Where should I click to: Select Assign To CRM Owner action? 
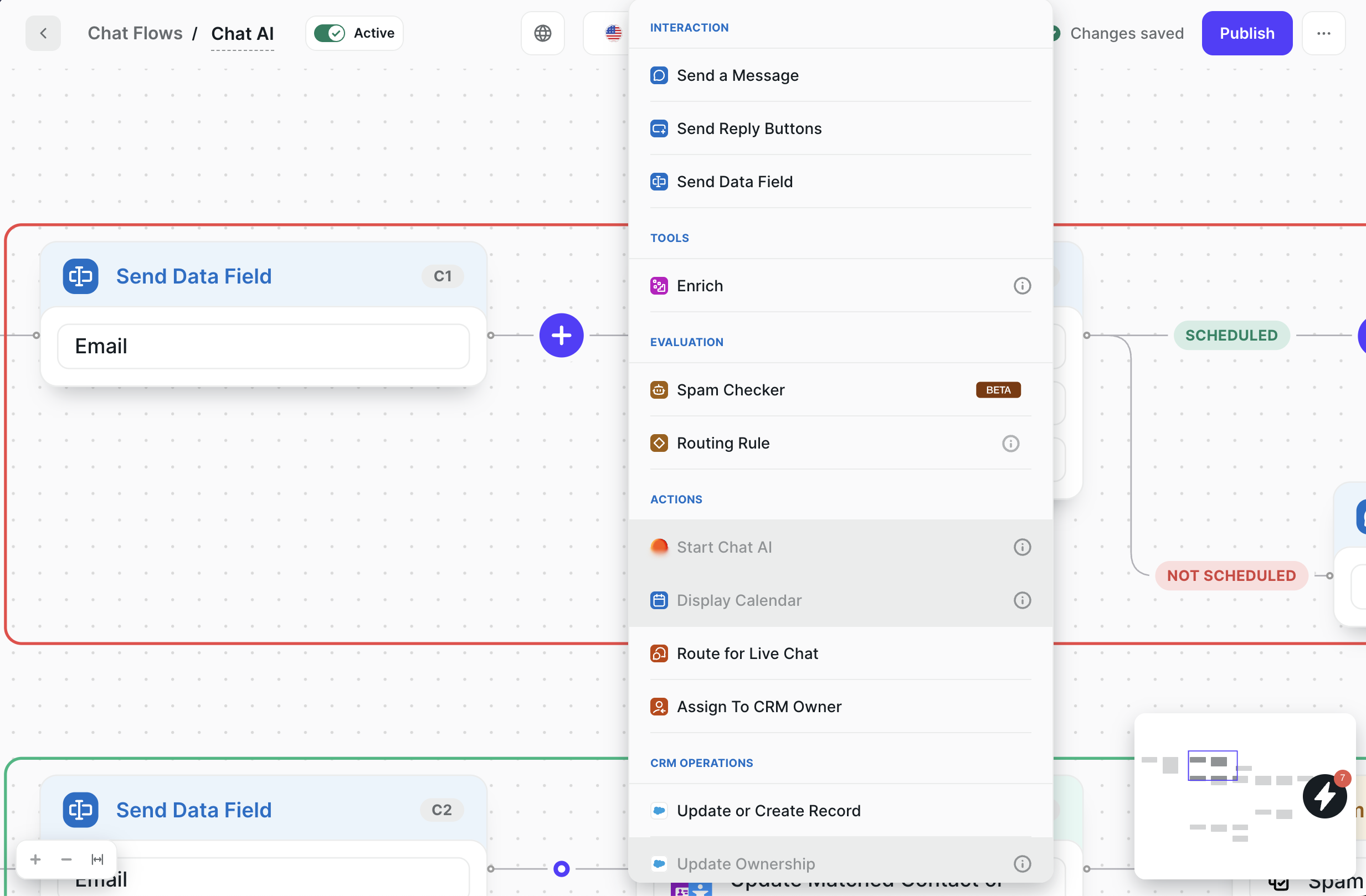tap(840, 707)
